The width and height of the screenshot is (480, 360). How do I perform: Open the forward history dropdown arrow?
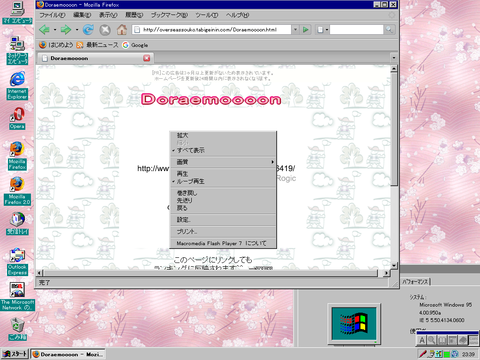(77, 30)
